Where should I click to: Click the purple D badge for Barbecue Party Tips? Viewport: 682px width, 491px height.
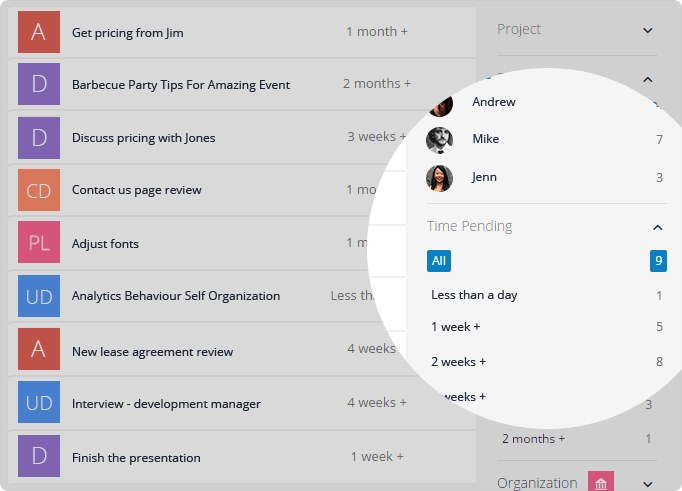pyautogui.click(x=39, y=84)
